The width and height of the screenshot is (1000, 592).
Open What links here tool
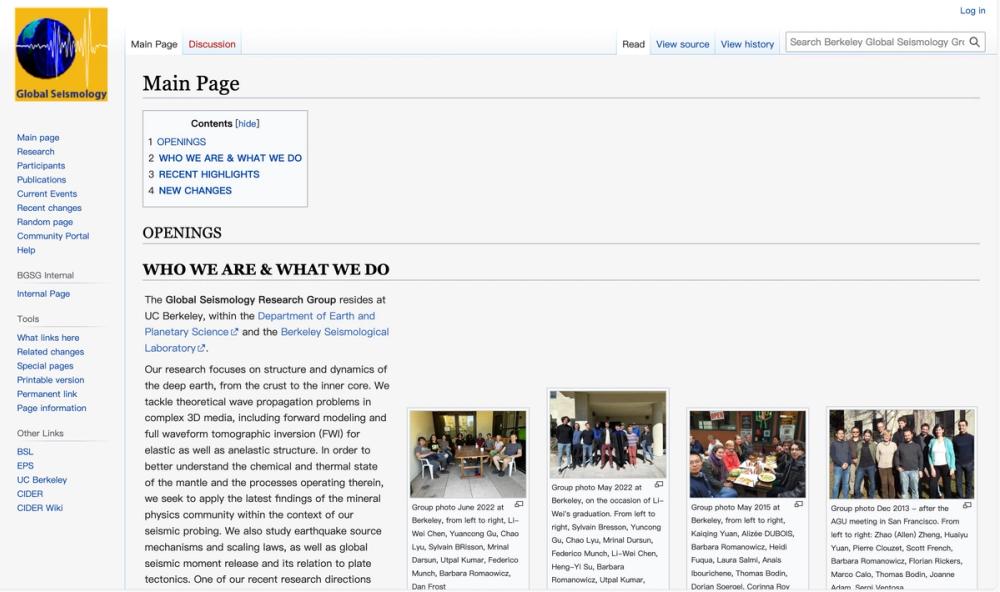coord(48,337)
